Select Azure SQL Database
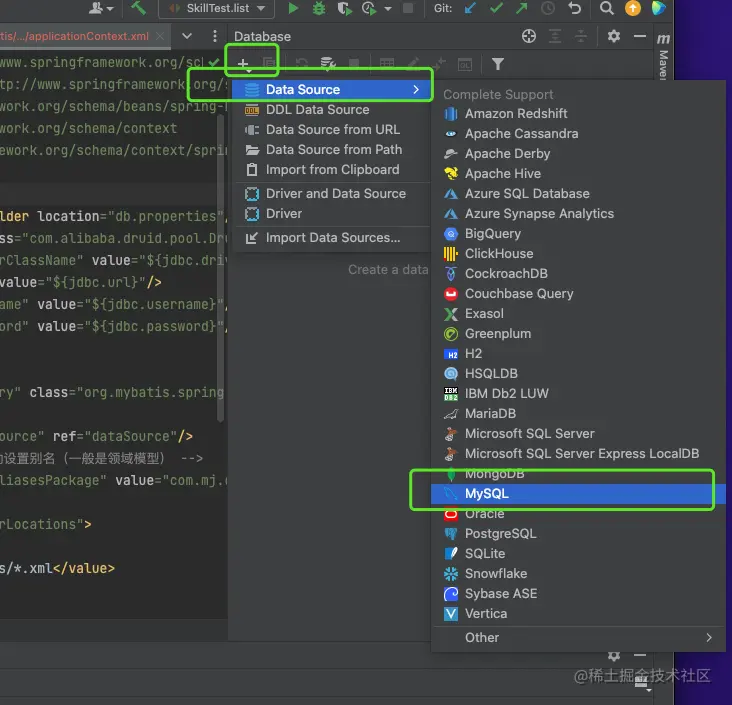This screenshot has height=705, width=732. [578, 194]
